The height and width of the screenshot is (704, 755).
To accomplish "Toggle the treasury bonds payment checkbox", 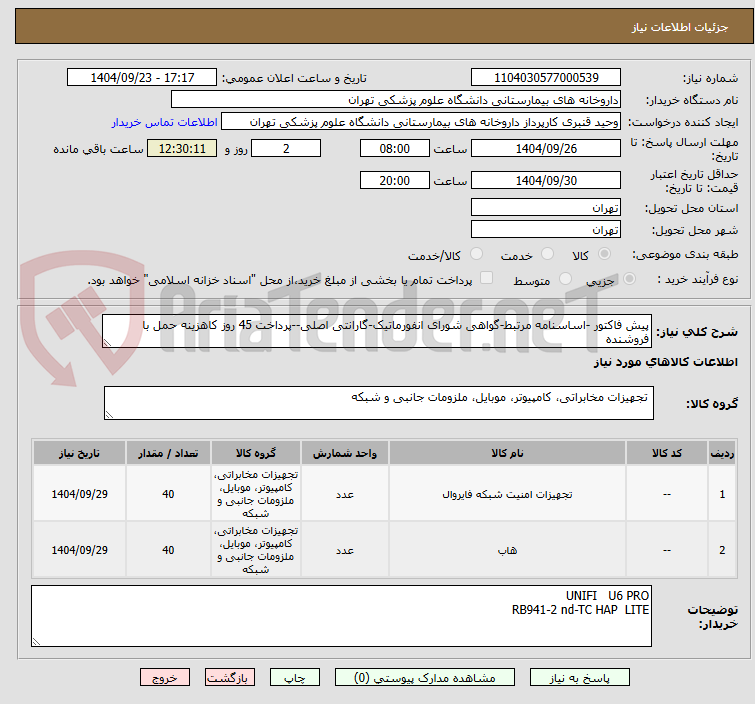I will pos(487,279).
